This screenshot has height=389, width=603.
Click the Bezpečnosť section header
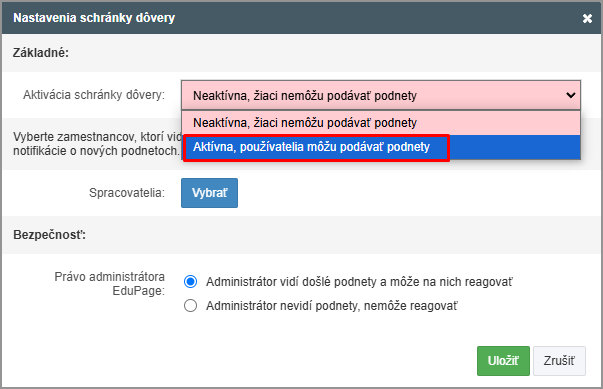pos(49,235)
